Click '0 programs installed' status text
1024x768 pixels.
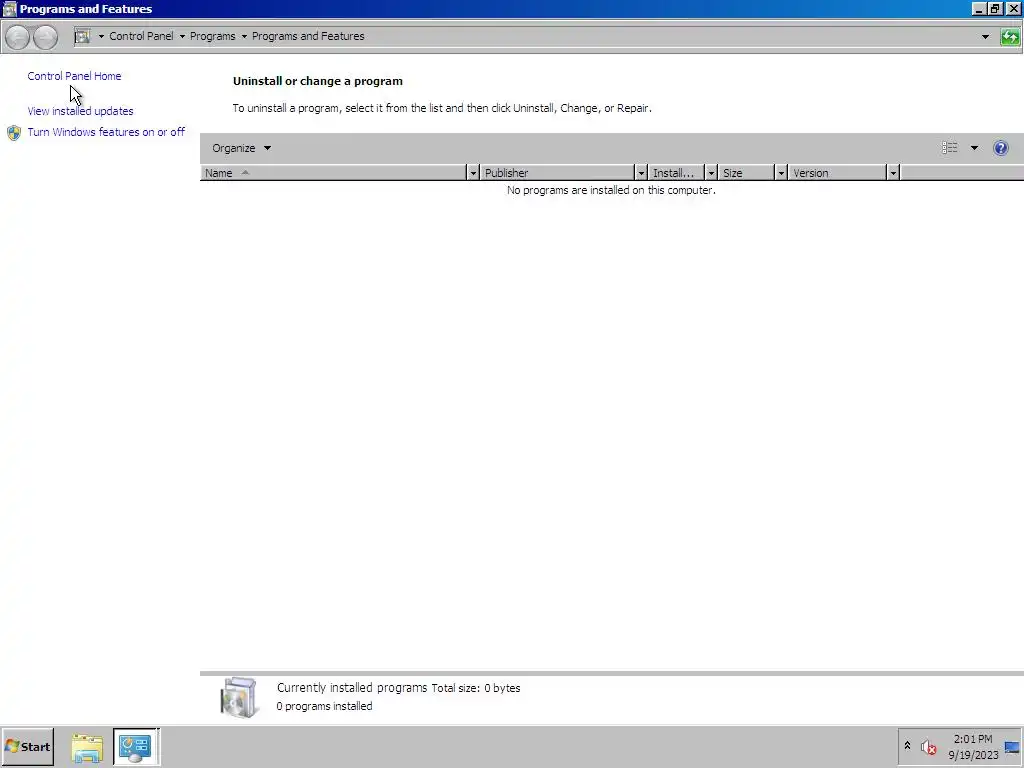coord(325,706)
